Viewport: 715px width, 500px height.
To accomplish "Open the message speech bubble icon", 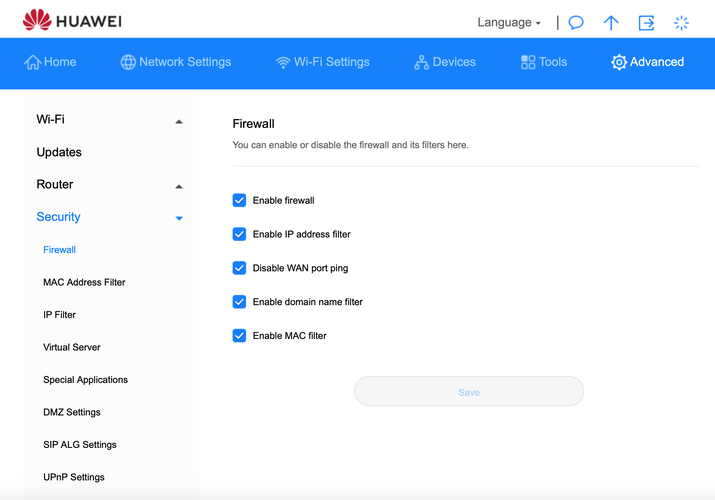I will 576,22.
